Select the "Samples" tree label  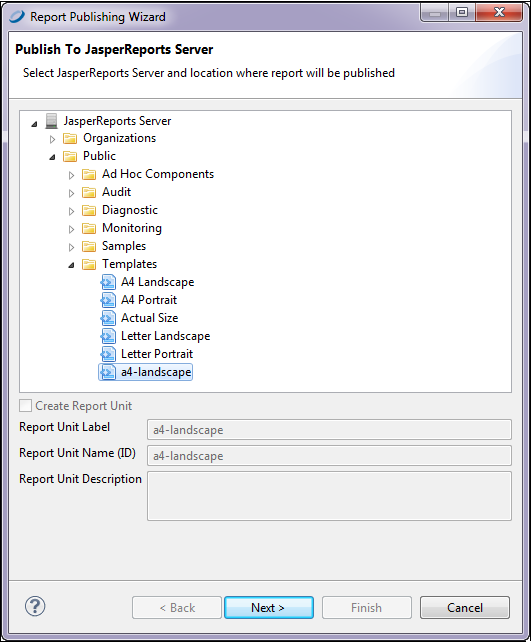[124, 246]
